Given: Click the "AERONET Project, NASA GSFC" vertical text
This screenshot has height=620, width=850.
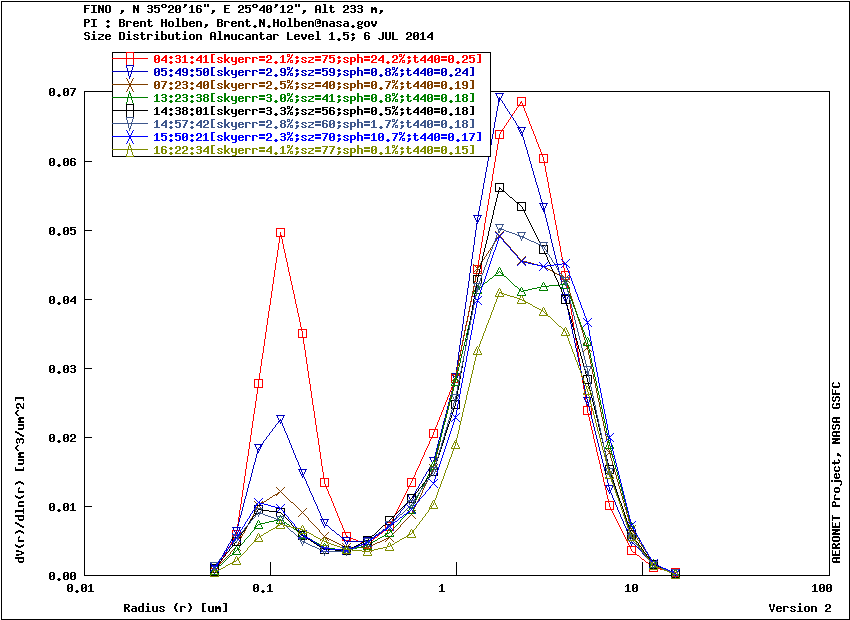Looking at the screenshot, I should 838,474.
